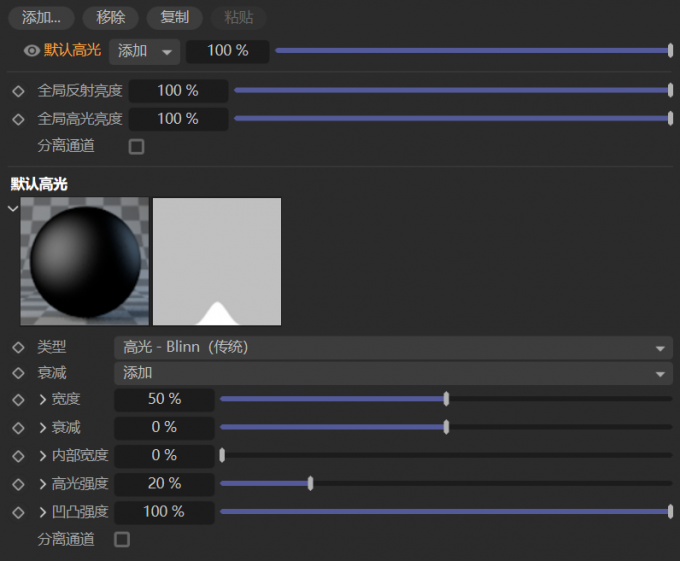Adjust the 凹凸强度 slider
The image size is (680, 561).
click(x=446, y=512)
